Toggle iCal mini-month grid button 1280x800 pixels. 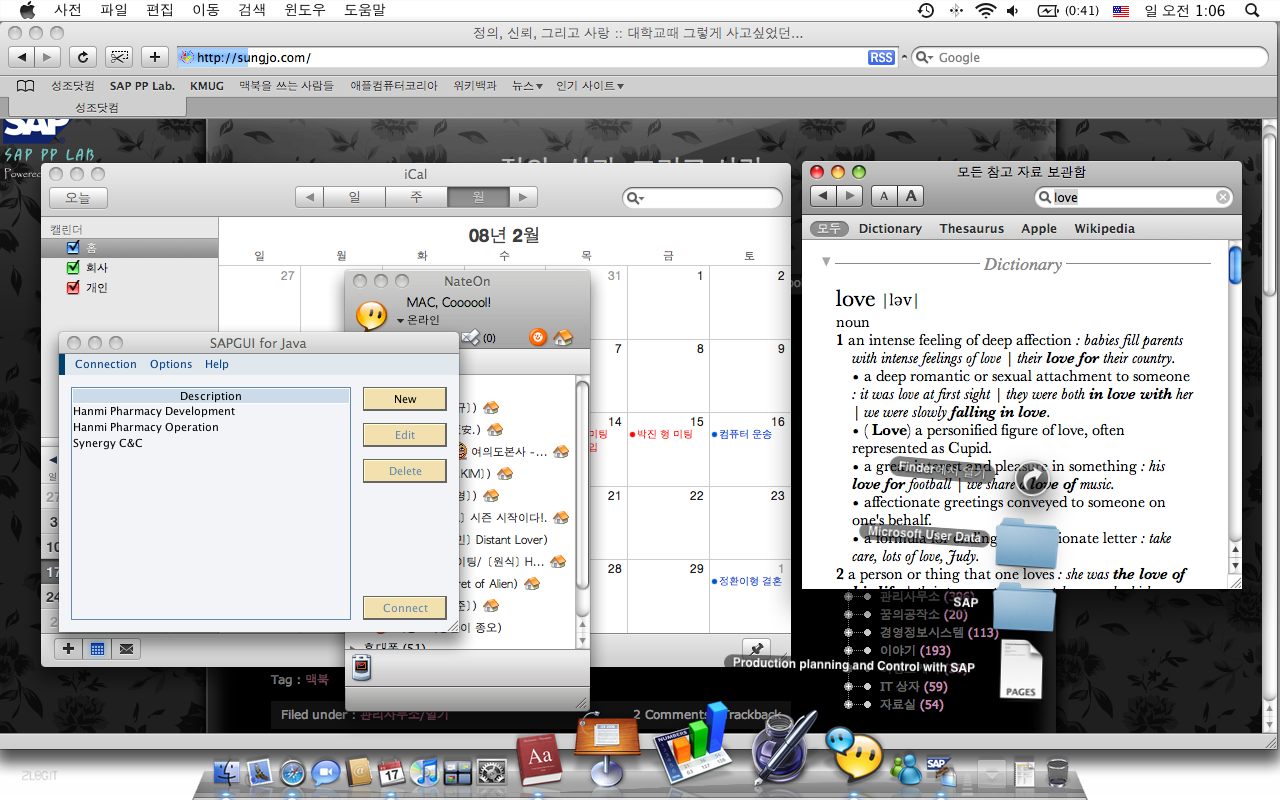click(97, 648)
